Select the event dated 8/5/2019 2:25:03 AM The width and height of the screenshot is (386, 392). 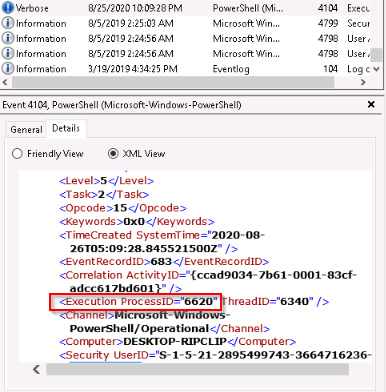pyautogui.click(x=185, y=23)
